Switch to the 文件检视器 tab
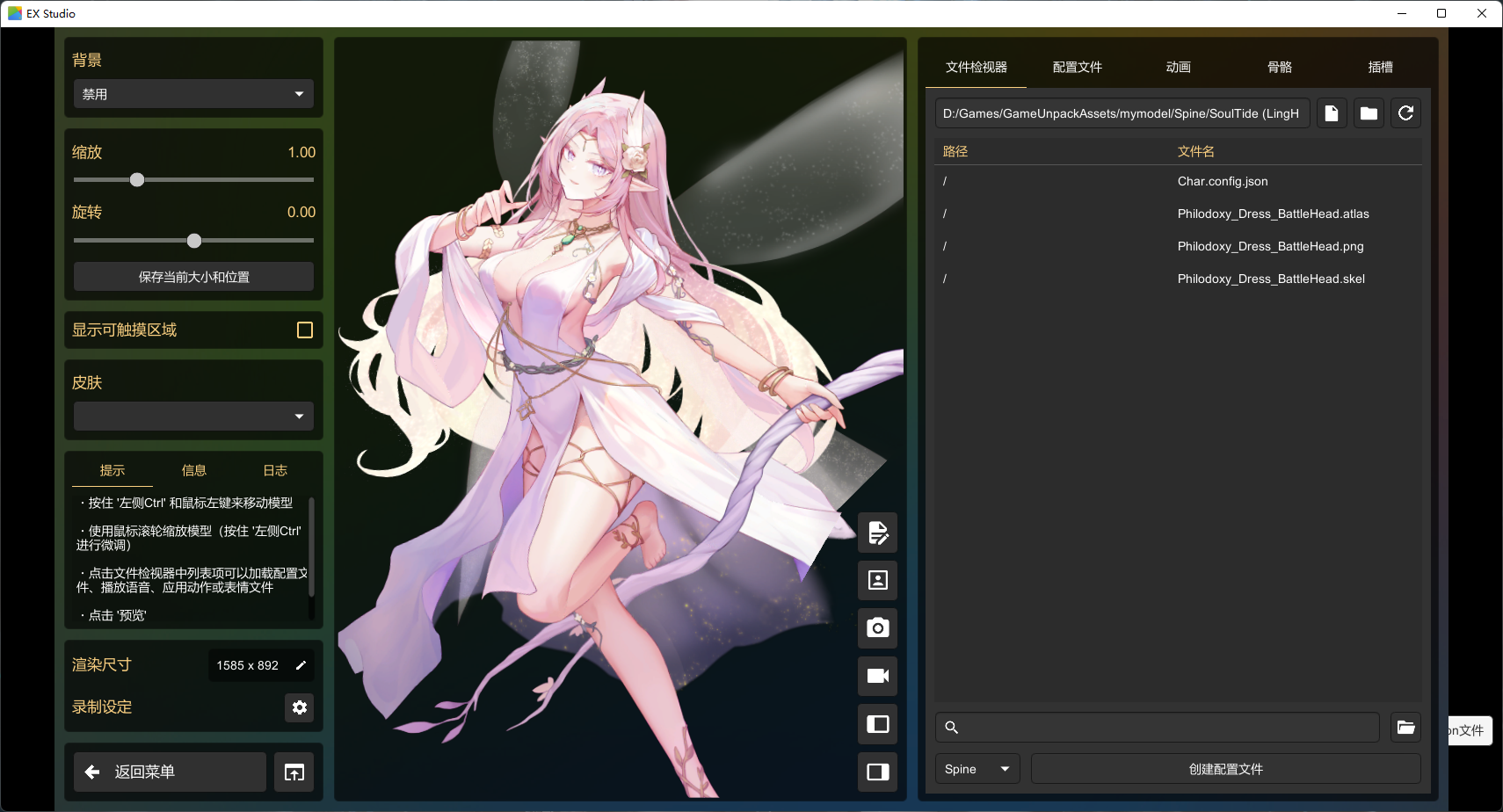Screen dimensions: 1503x812 point(977,68)
